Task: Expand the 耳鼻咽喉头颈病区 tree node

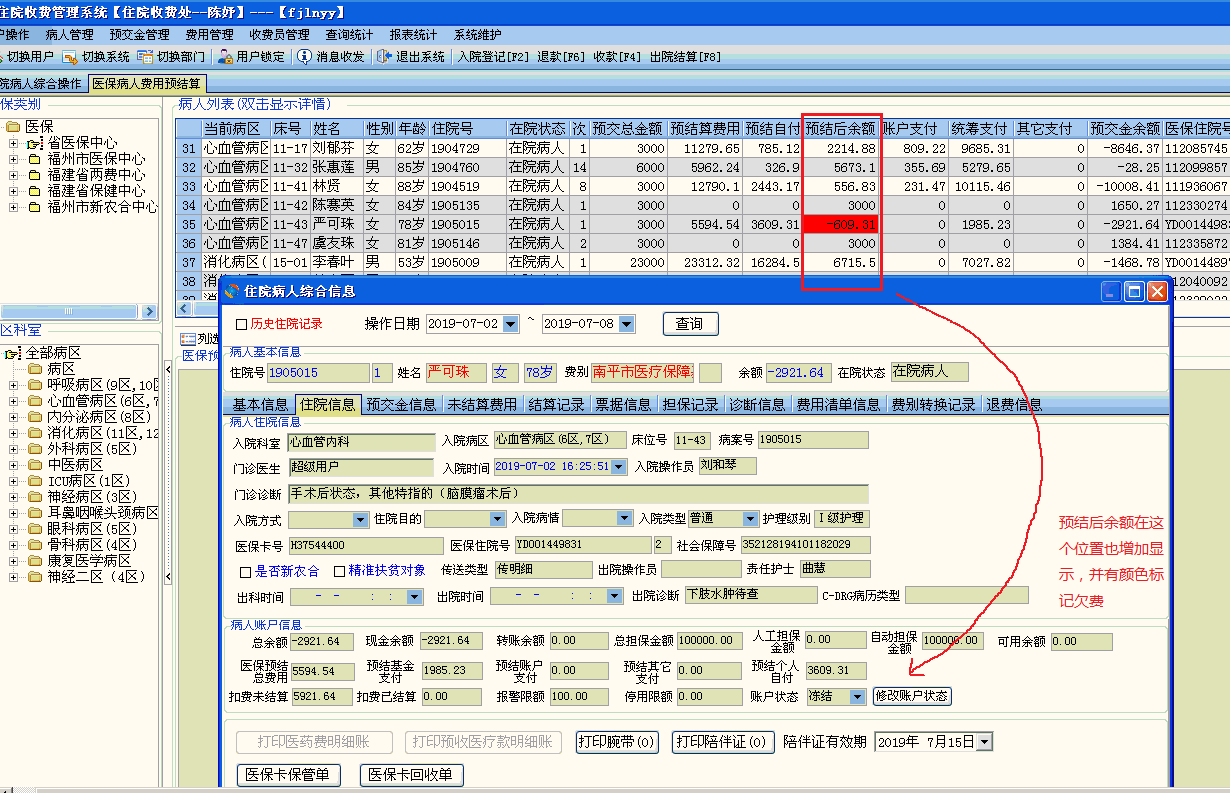Action: click(15, 513)
